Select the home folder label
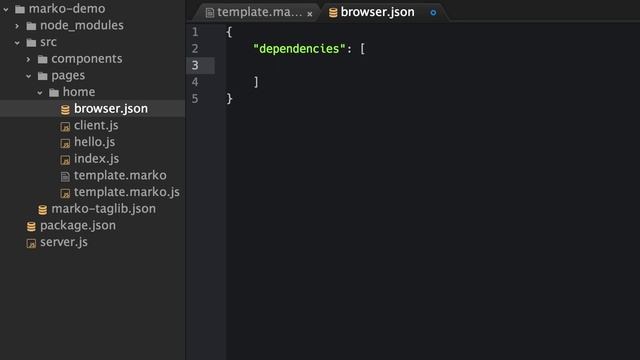This screenshot has width=640, height=360. (x=79, y=92)
